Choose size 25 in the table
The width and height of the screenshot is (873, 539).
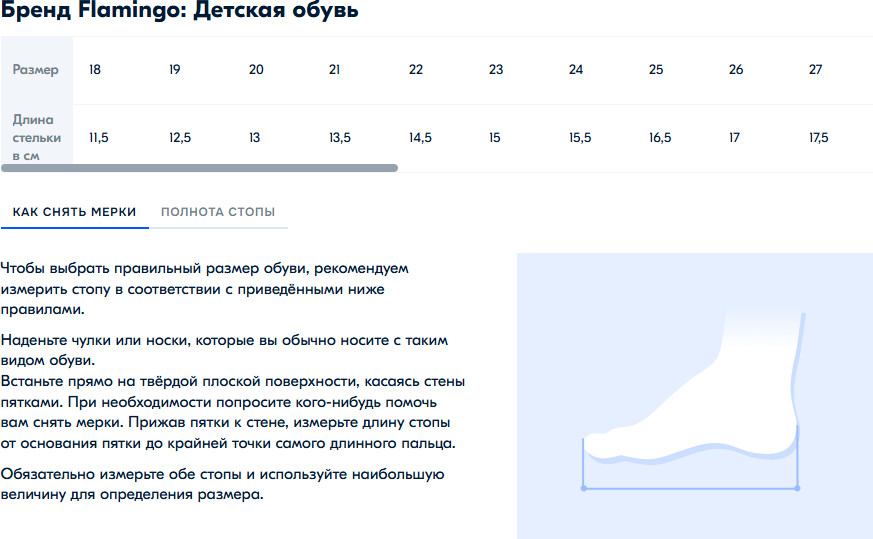[x=656, y=70]
